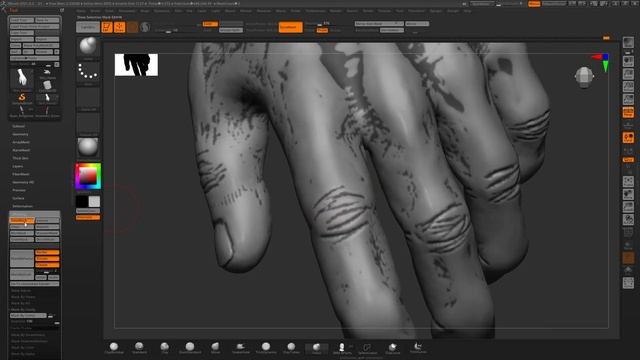The image size is (640, 360).
Task: Select the SelectLasso brush
Action: pyautogui.click(x=367, y=348)
